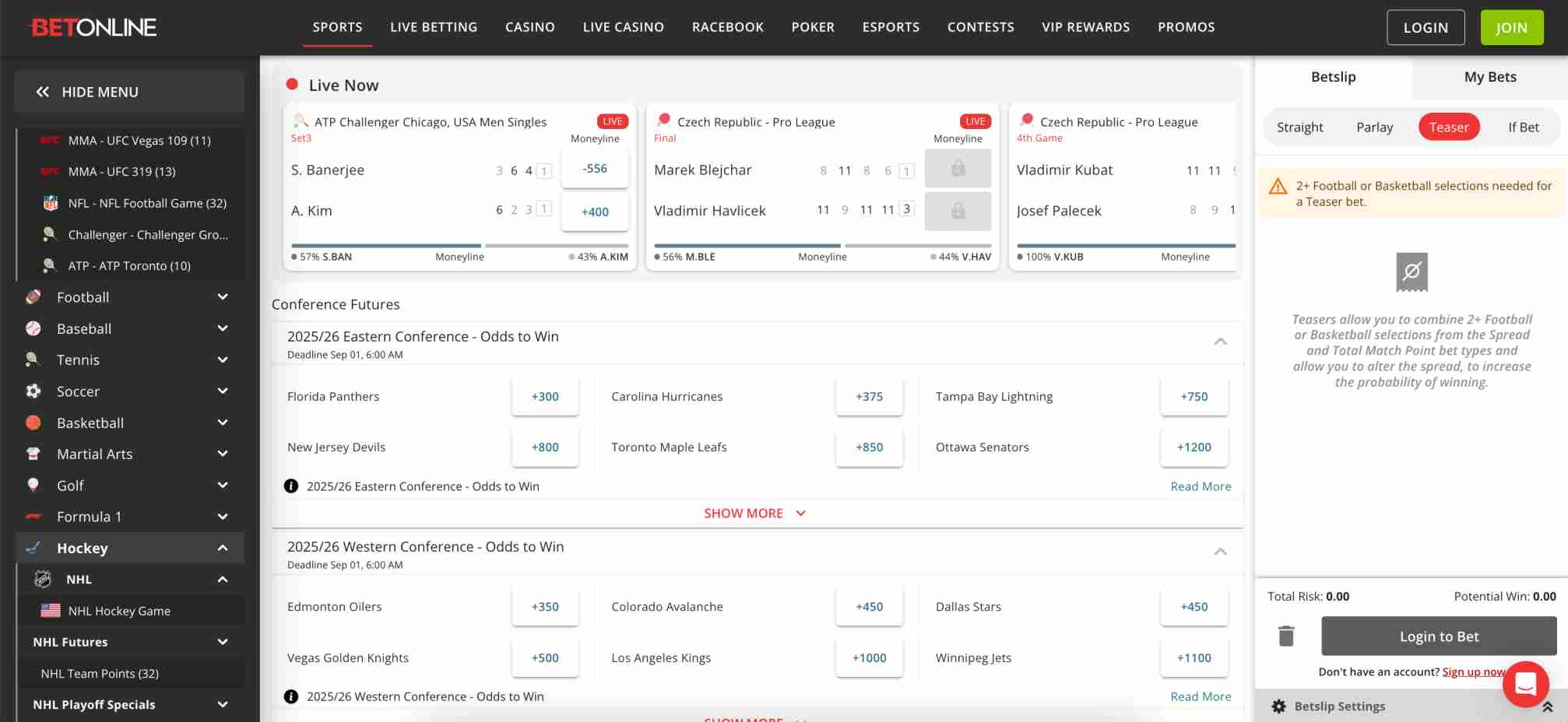Open the chat bubble in the corner
Image resolution: width=1568 pixels, height=722 pixels.
(x=1525, y=684)
